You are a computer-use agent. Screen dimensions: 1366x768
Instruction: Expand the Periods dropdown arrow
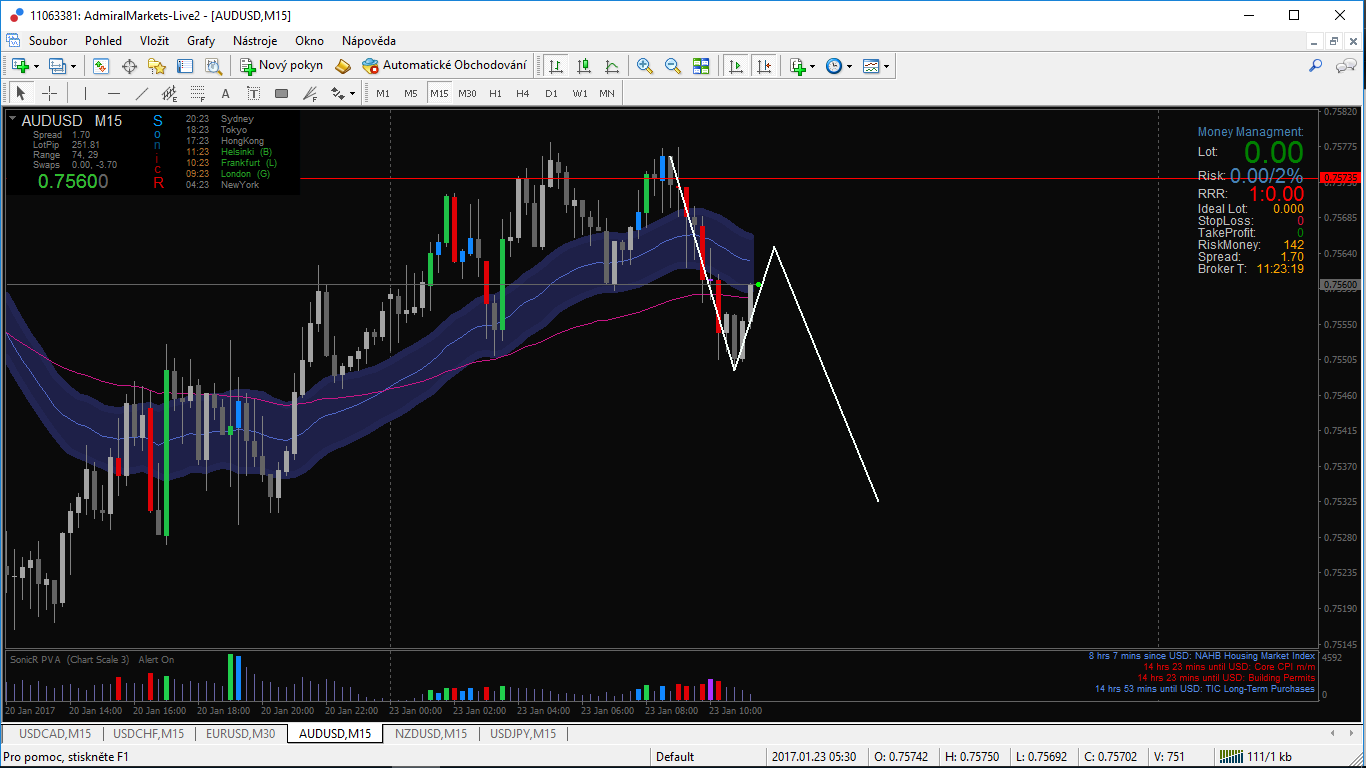[849, 66]
